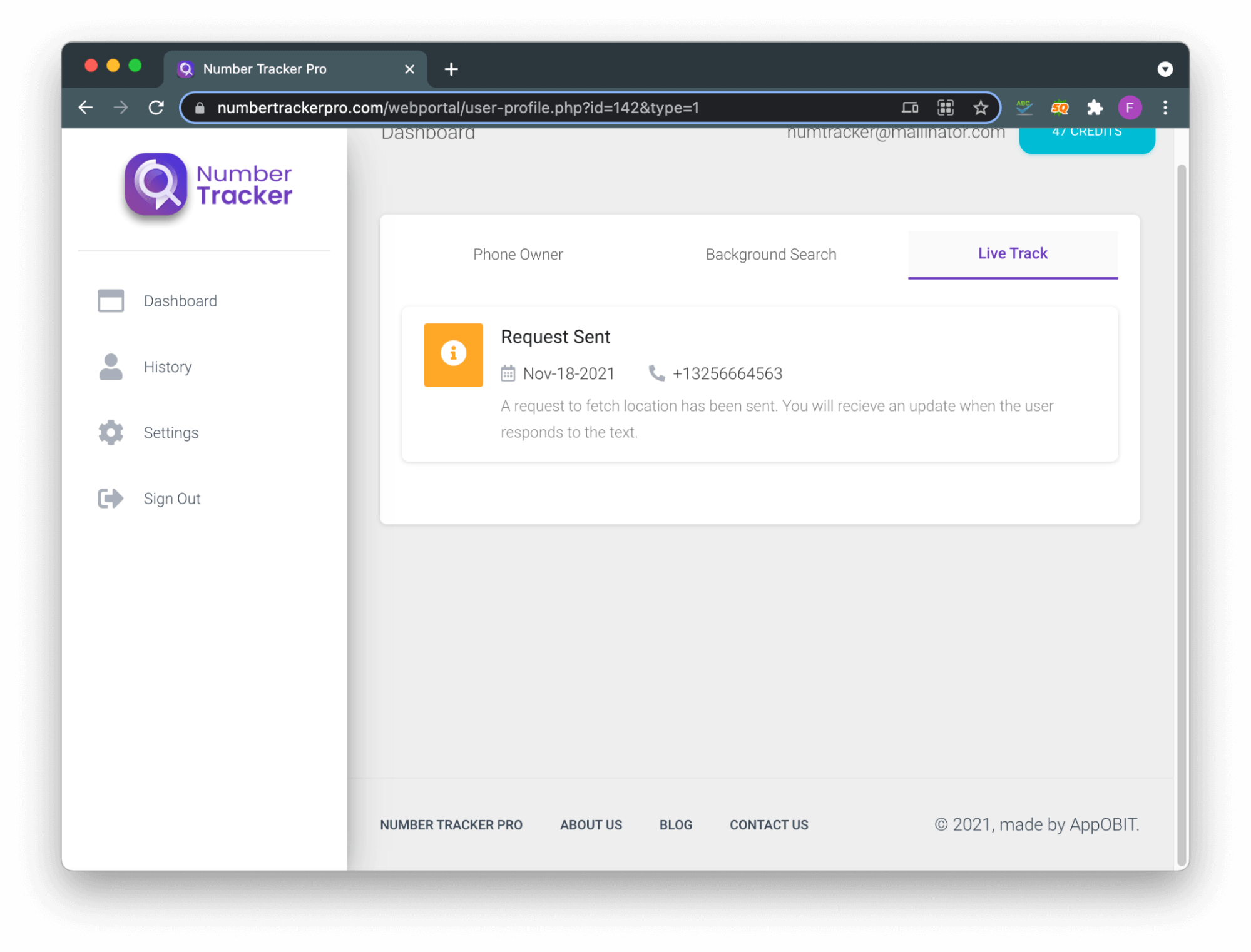Image resolution: width=1251 pixels, height=952 pixels.
Task: Click Sign Out in the sidebar
Action: tap(172, 499)
